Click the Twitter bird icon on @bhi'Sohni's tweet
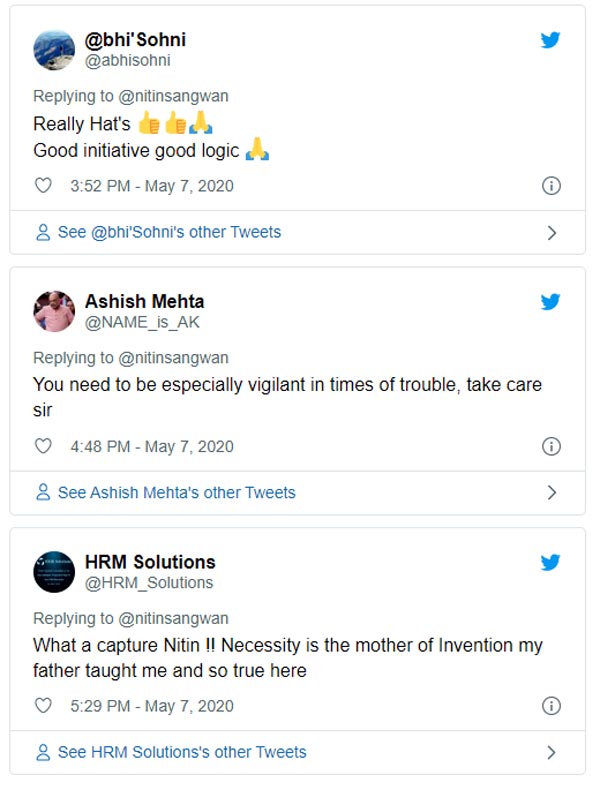 550,41
